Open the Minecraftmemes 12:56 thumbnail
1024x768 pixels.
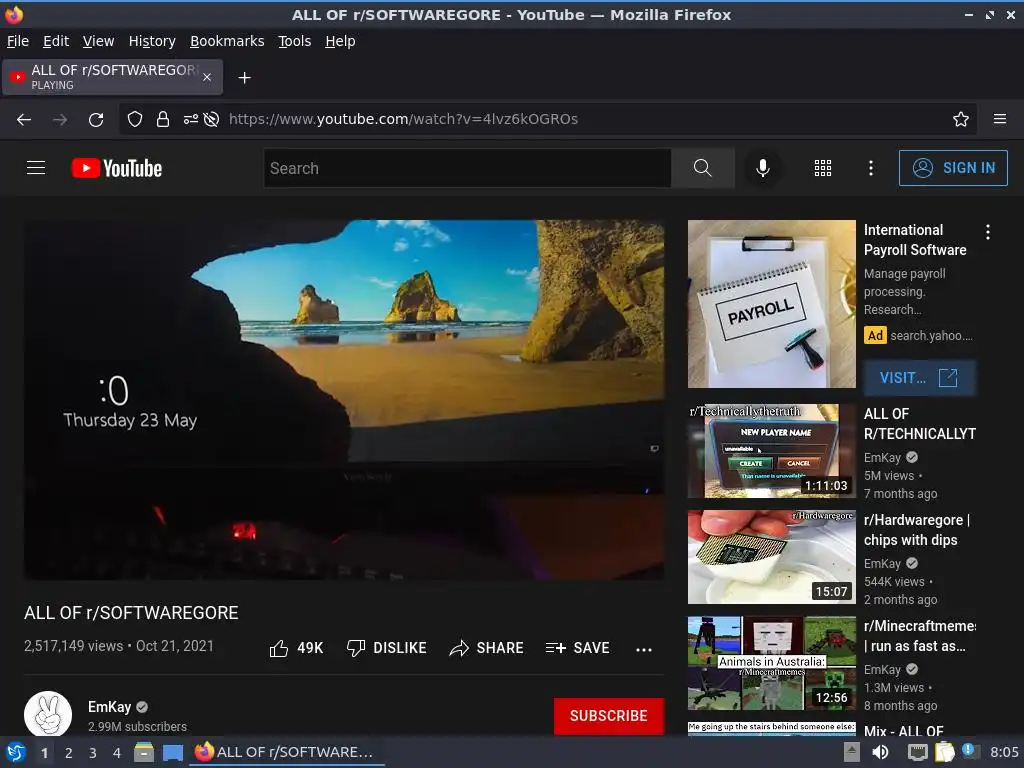(771, 663)
